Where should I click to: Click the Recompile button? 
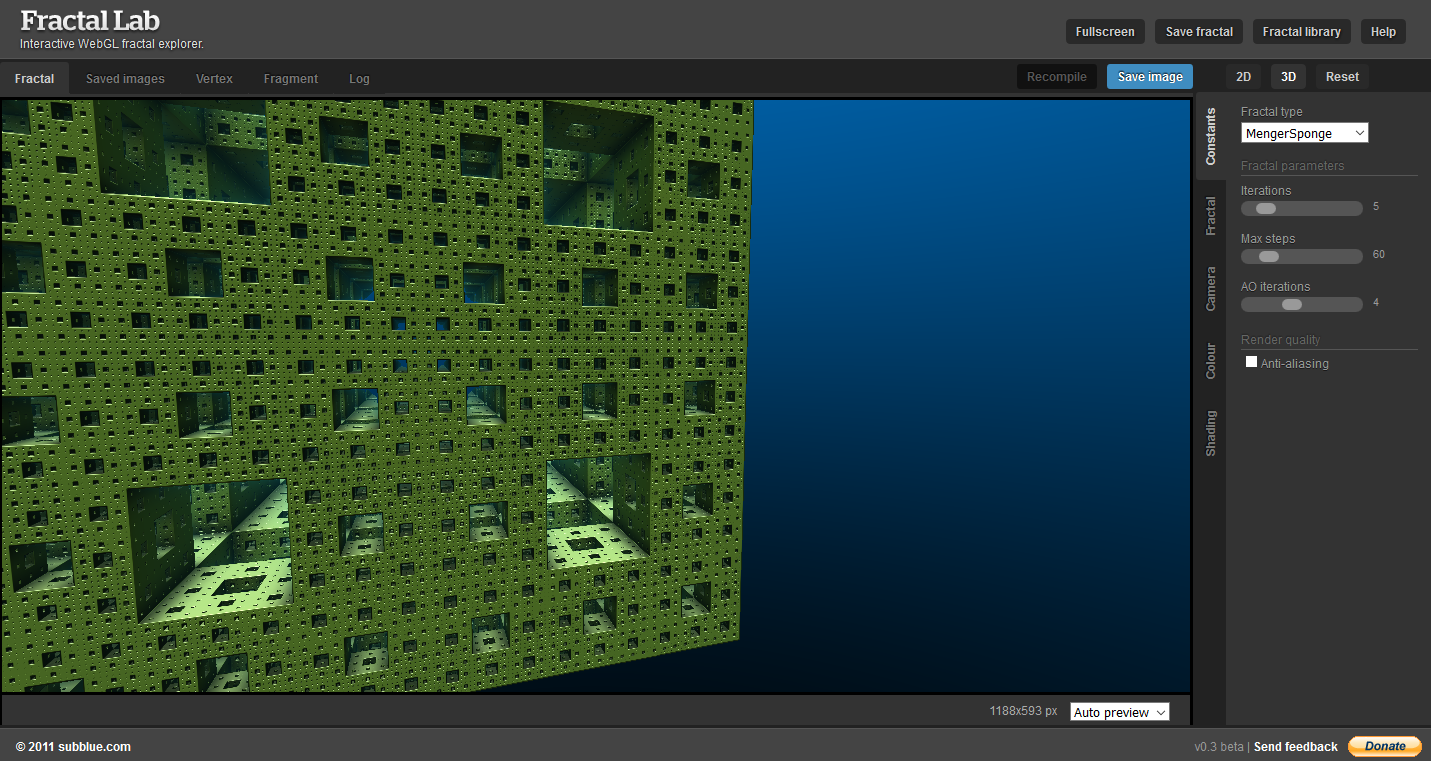point(1057,77)
